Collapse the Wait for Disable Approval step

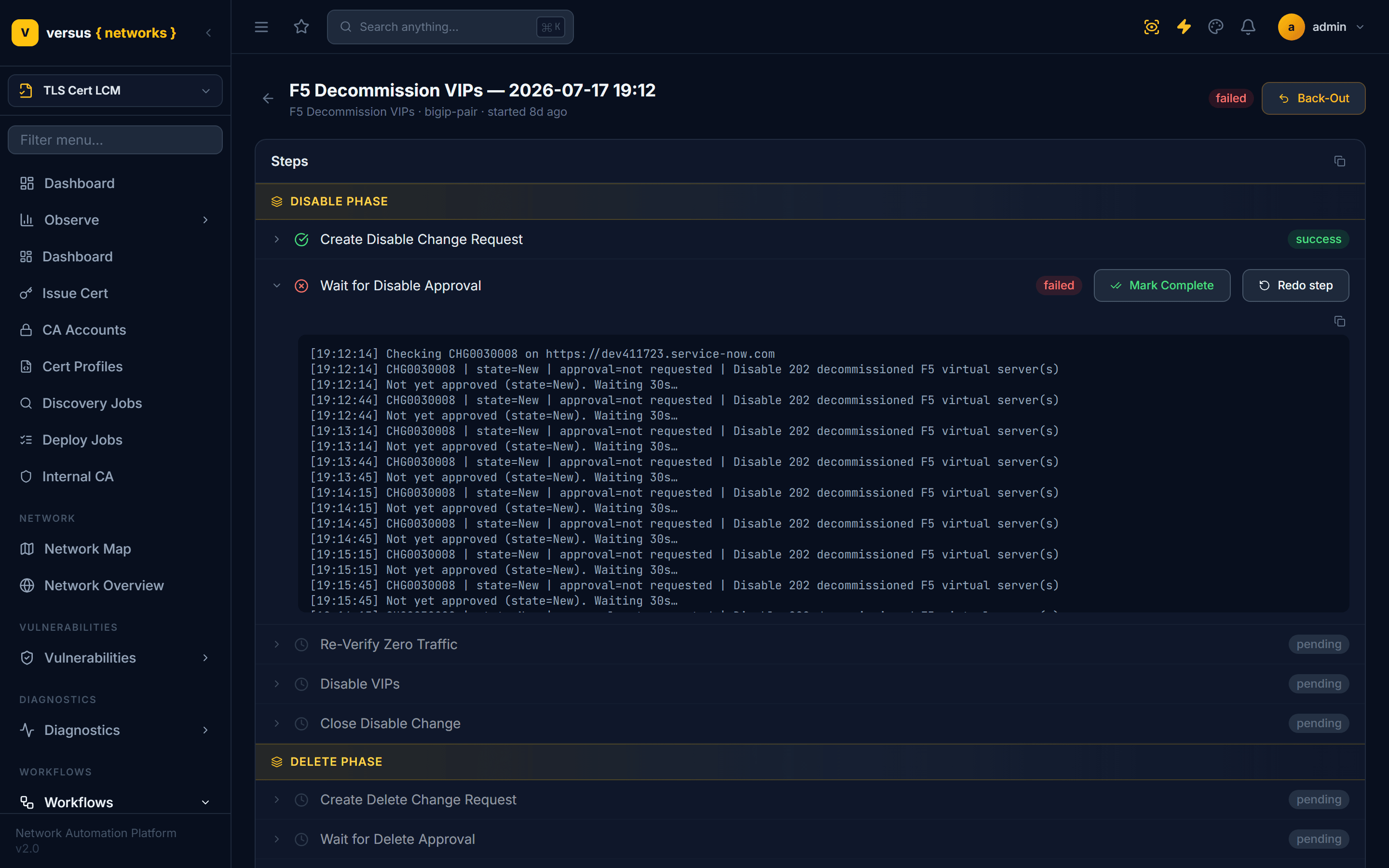pyautogui.click(x=277, y=286)
